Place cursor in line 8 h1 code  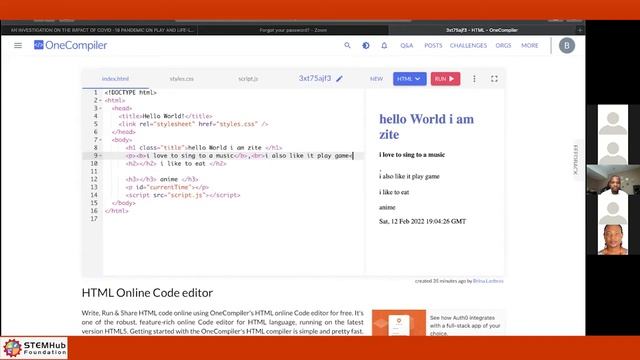pyautogui.click(x=203, y=148)
